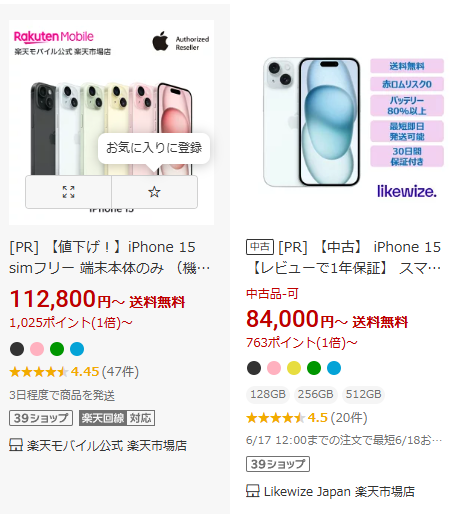Click the 楽天回線 対応 badge
467x514 pixels.
pyautogui.click(x=117, y=418)
